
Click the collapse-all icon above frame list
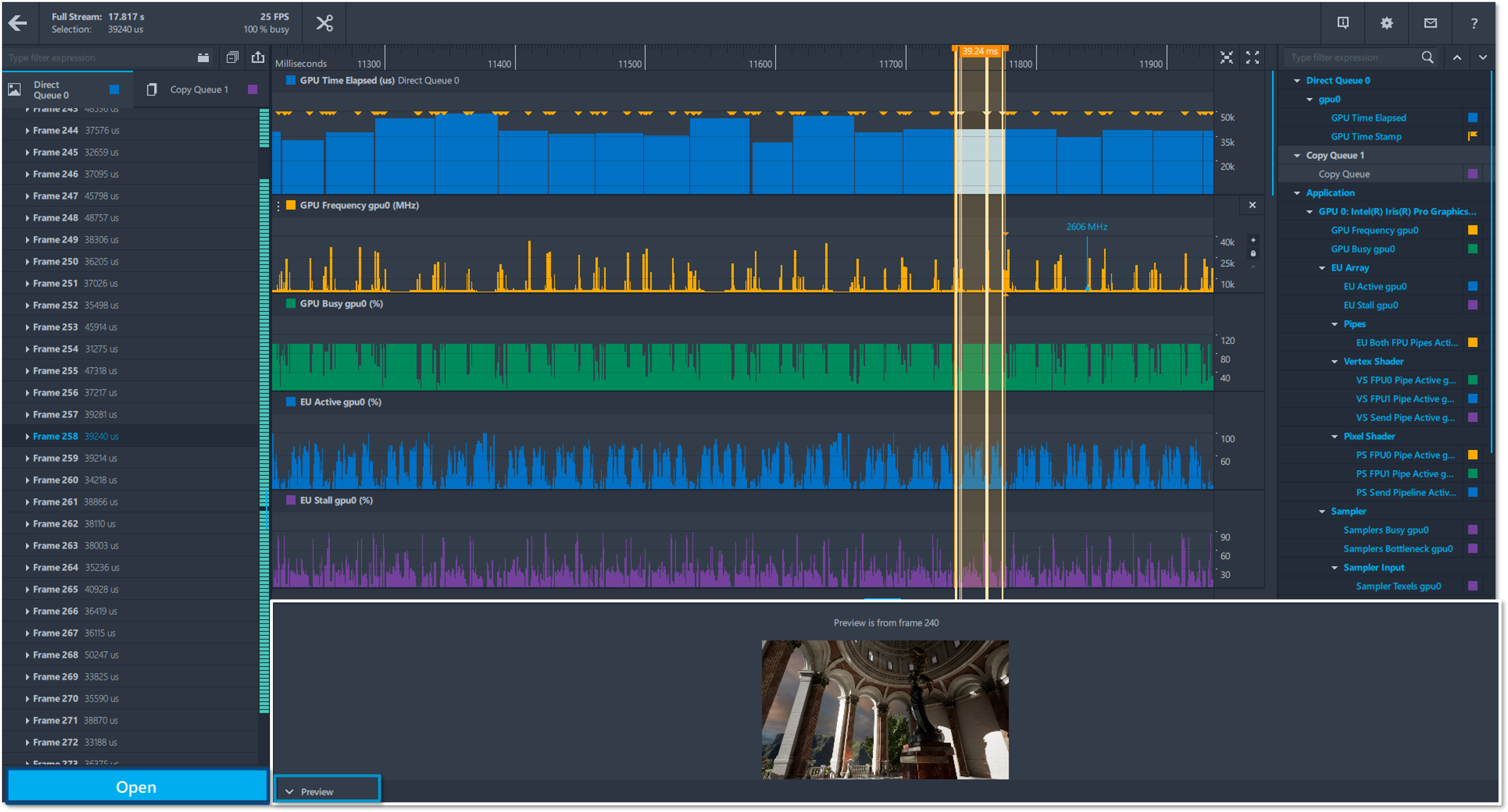pyautogui.click(x=232, y=57)
